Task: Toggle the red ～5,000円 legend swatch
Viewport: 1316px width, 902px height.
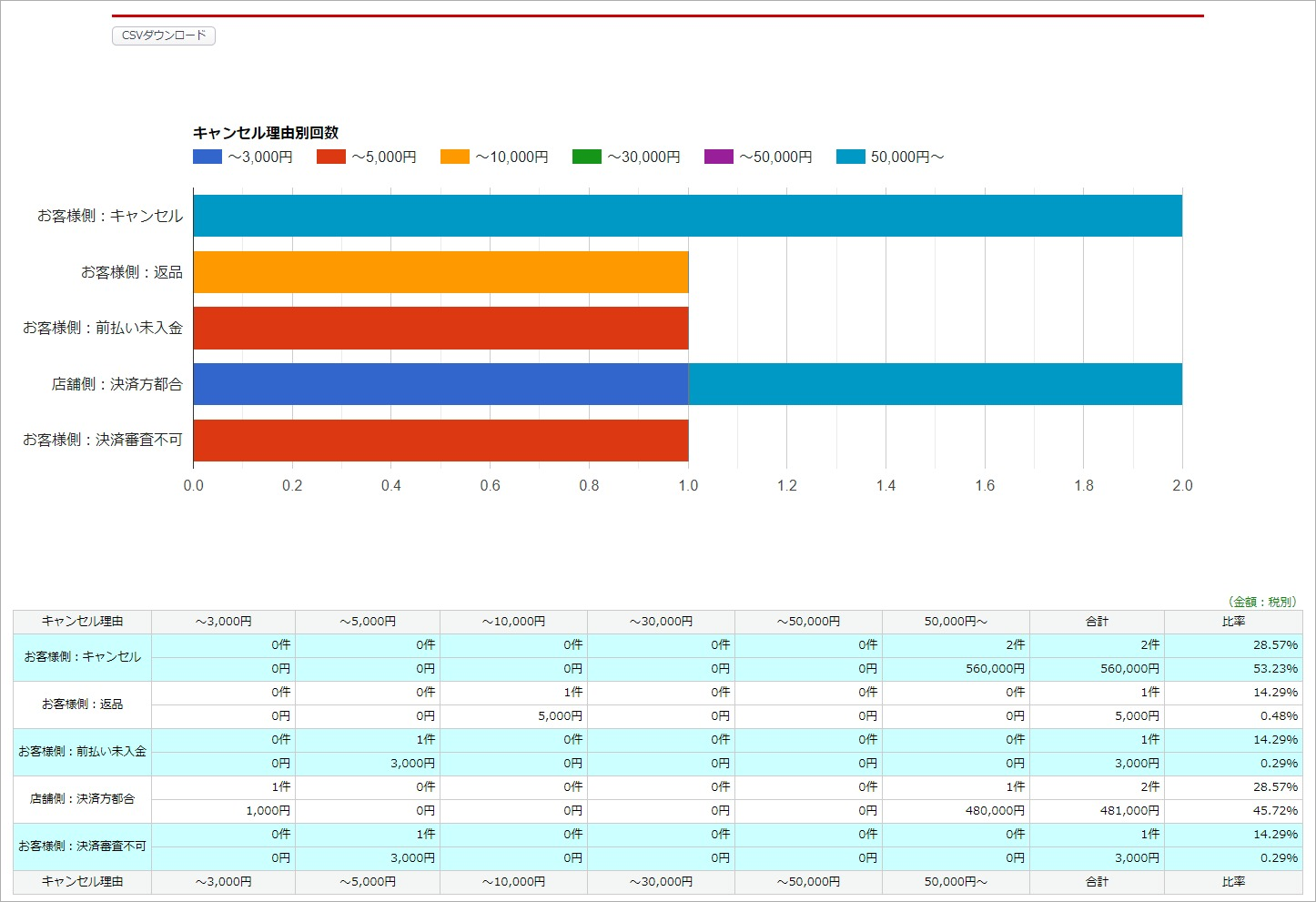Action: click(x=331, y=157)
